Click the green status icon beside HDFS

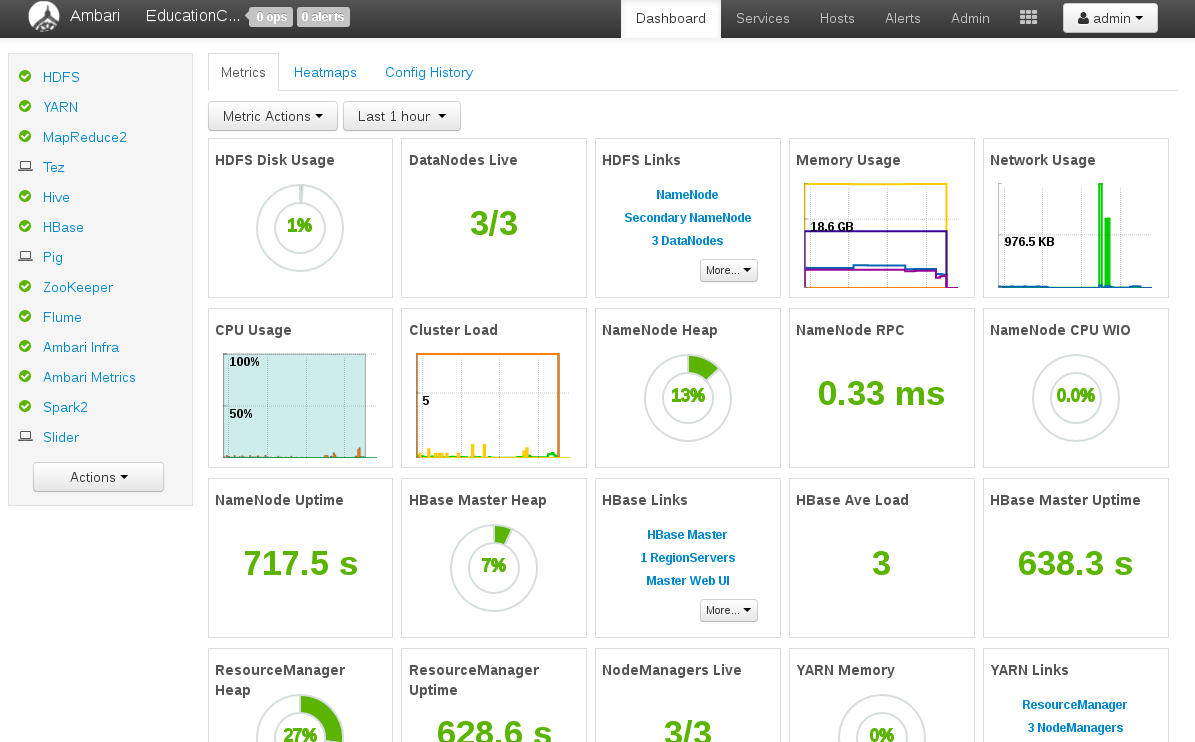coord(25,76)
